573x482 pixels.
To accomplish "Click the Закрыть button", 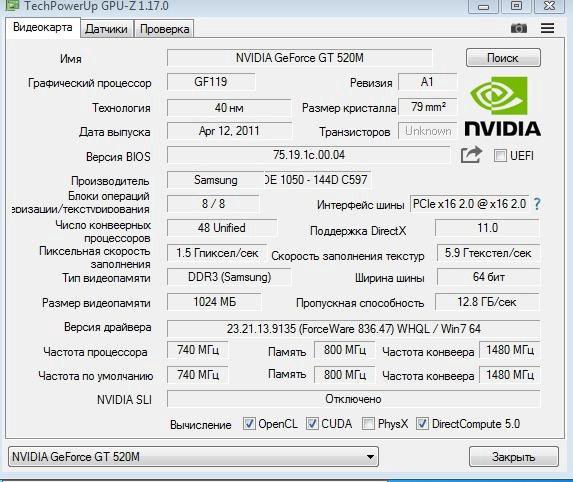I will coord(514,457).
